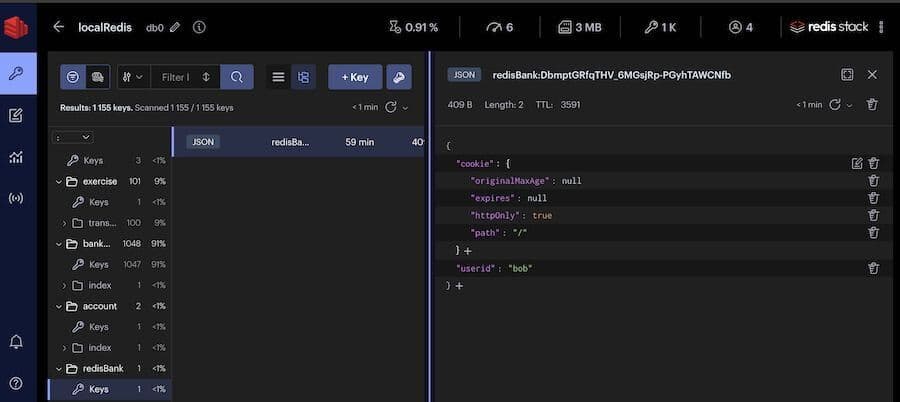900x402 pixels.
Task: Open the key type filter dropdown
Action: (131, 77)
